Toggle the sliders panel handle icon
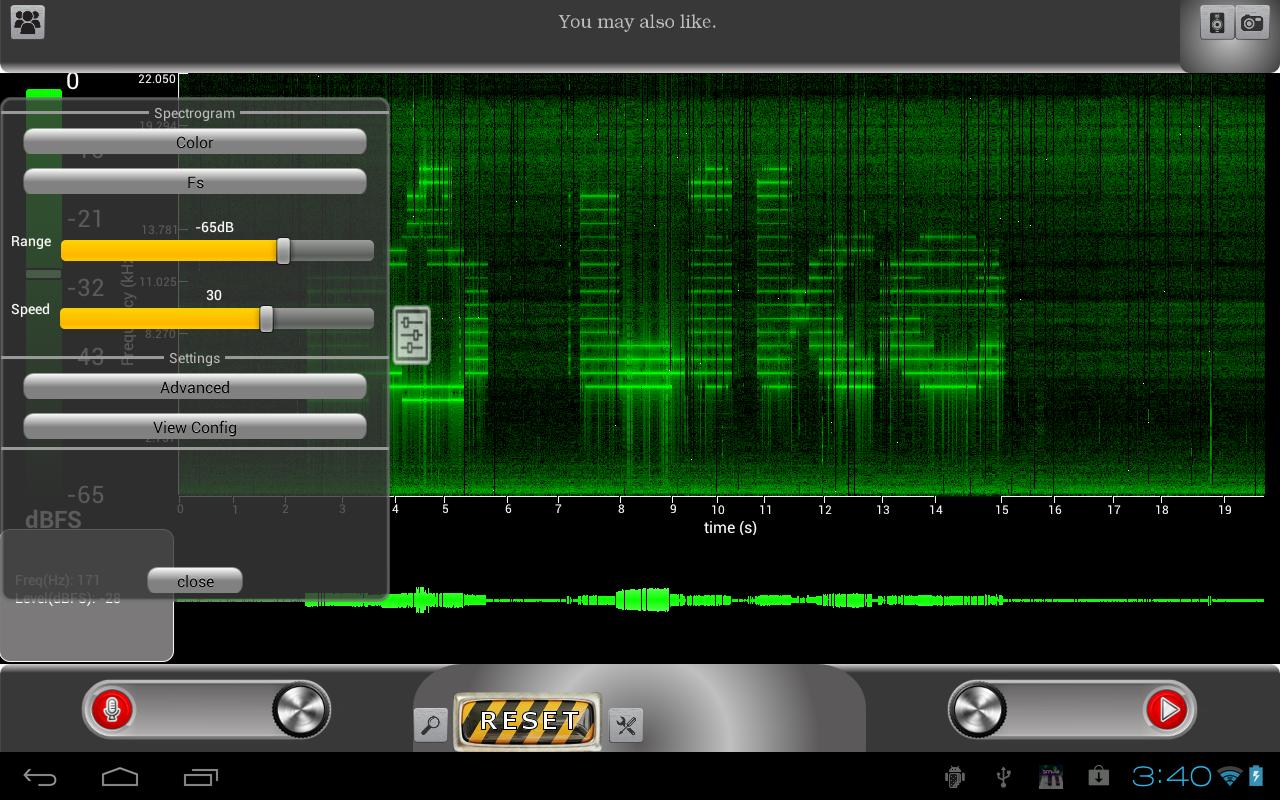1280x800 pixels. pos(411,334)
